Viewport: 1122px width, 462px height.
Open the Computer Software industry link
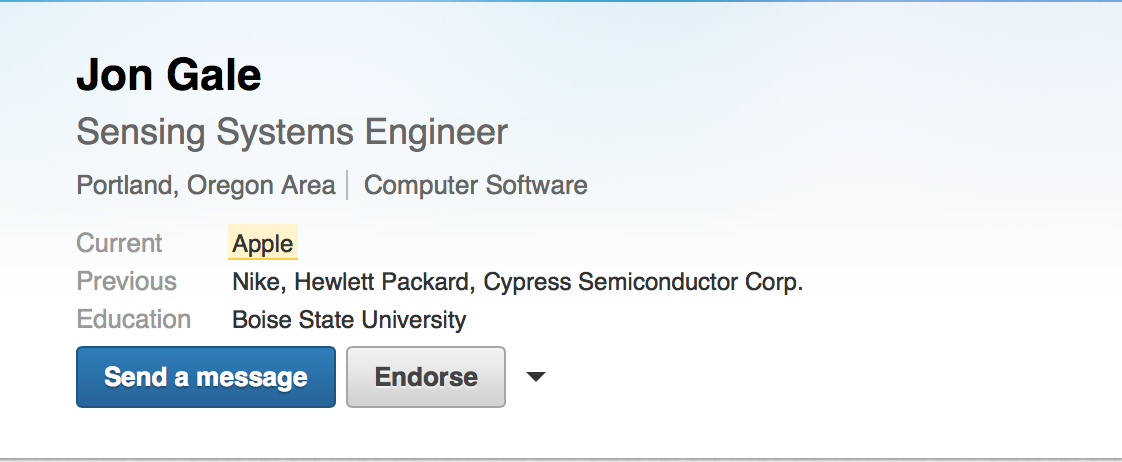click(x=475, y=185)
